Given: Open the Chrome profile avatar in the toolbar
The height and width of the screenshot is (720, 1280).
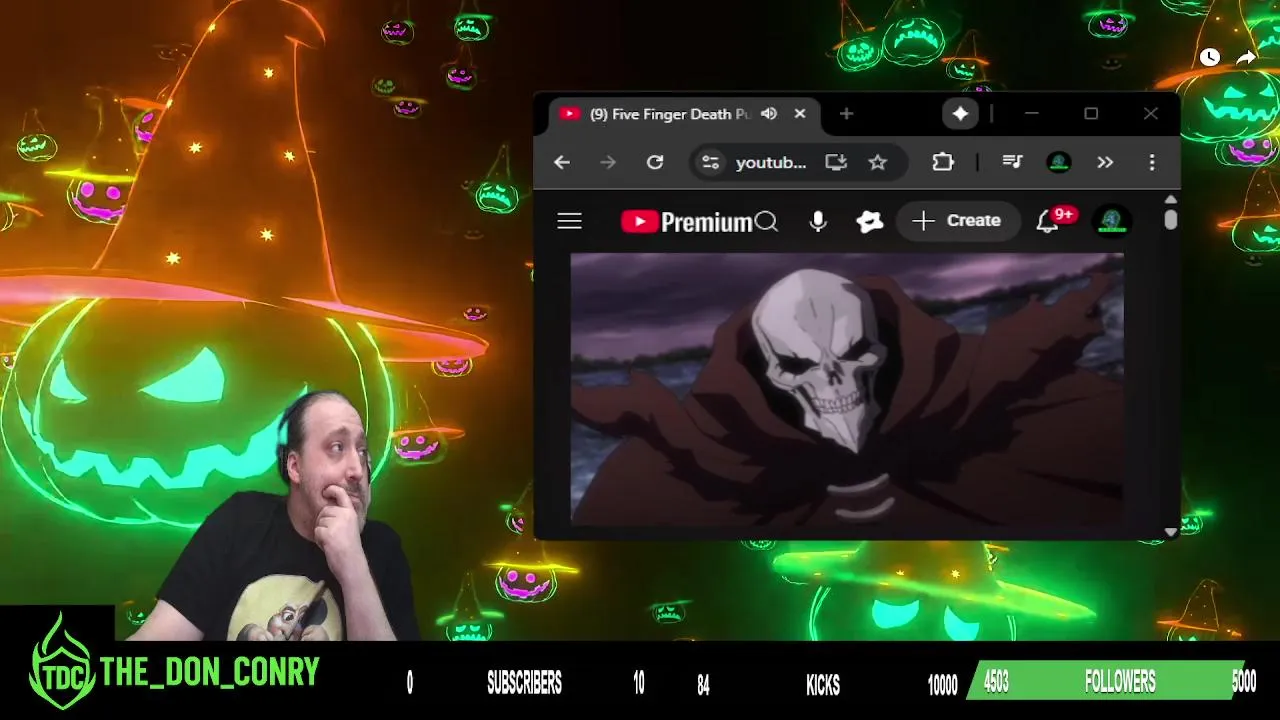Looking at the screenshot, I should [x=1059, y=162].
